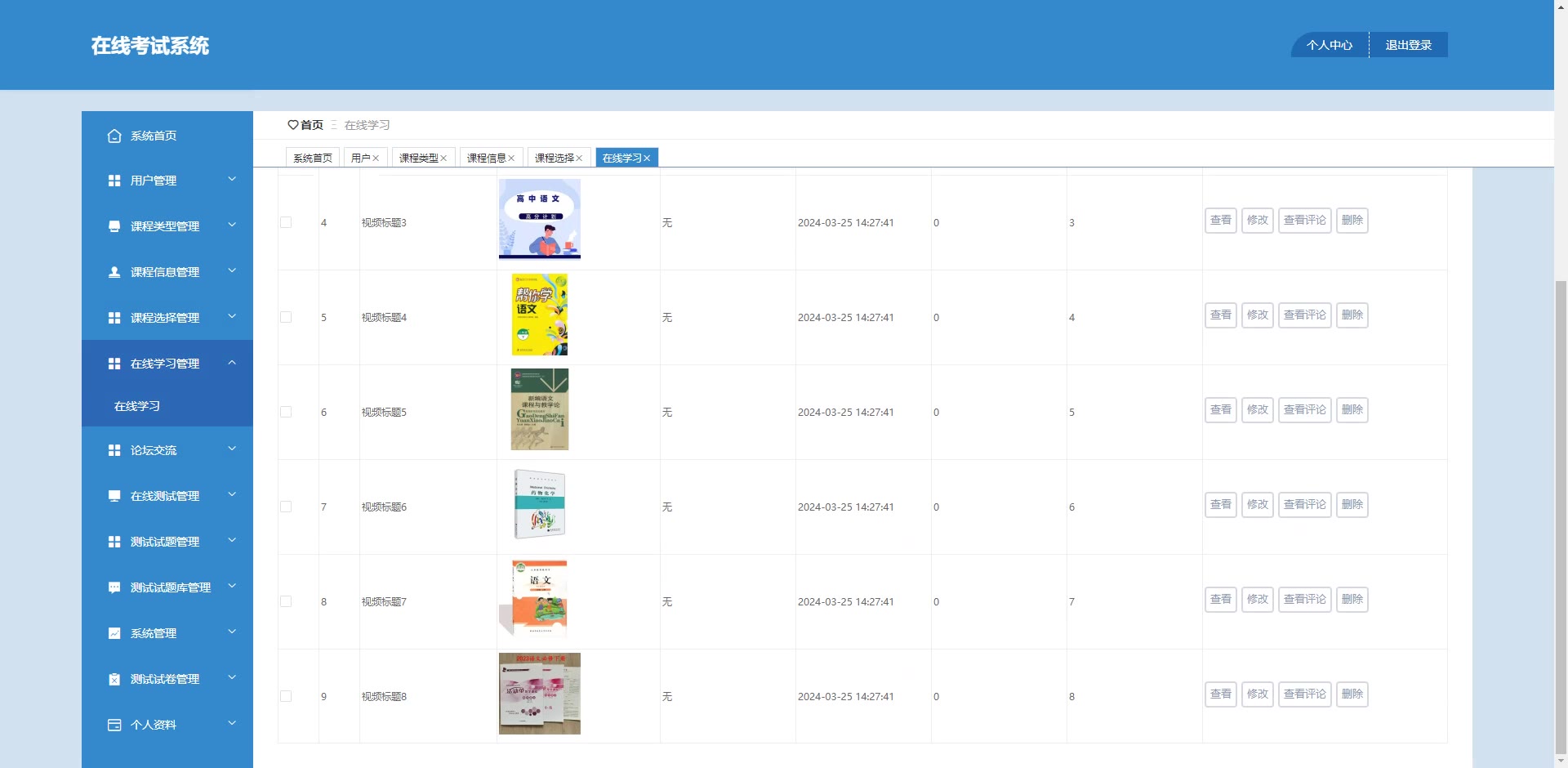Viewport: 1568px width, 768px height.
Task: Click the grid icon beside 用户管理
Action: [x=114, y=181]
